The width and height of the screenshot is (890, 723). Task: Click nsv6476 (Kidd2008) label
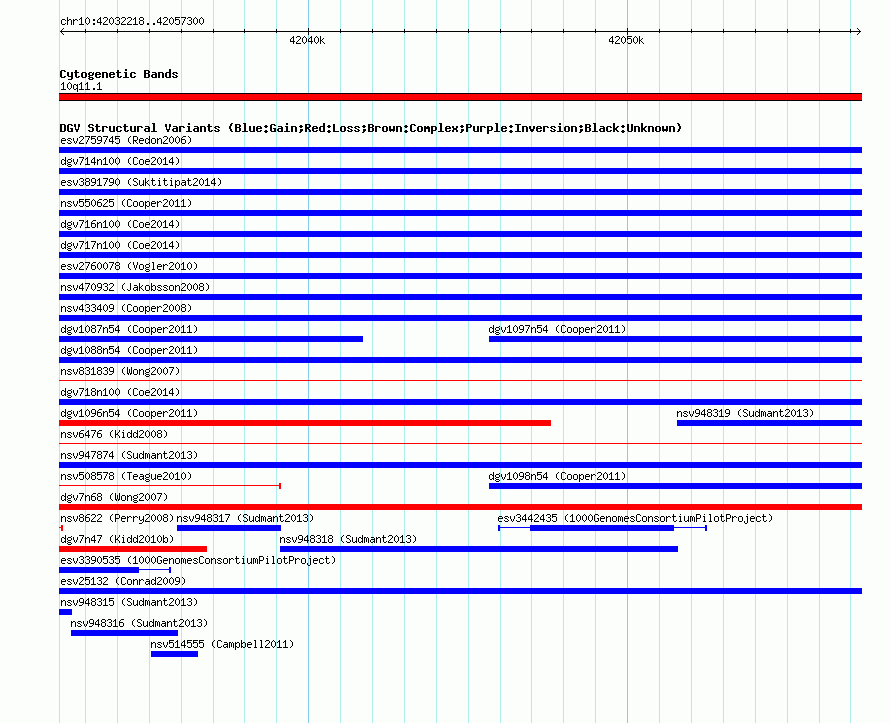click(x=114, y=434)
